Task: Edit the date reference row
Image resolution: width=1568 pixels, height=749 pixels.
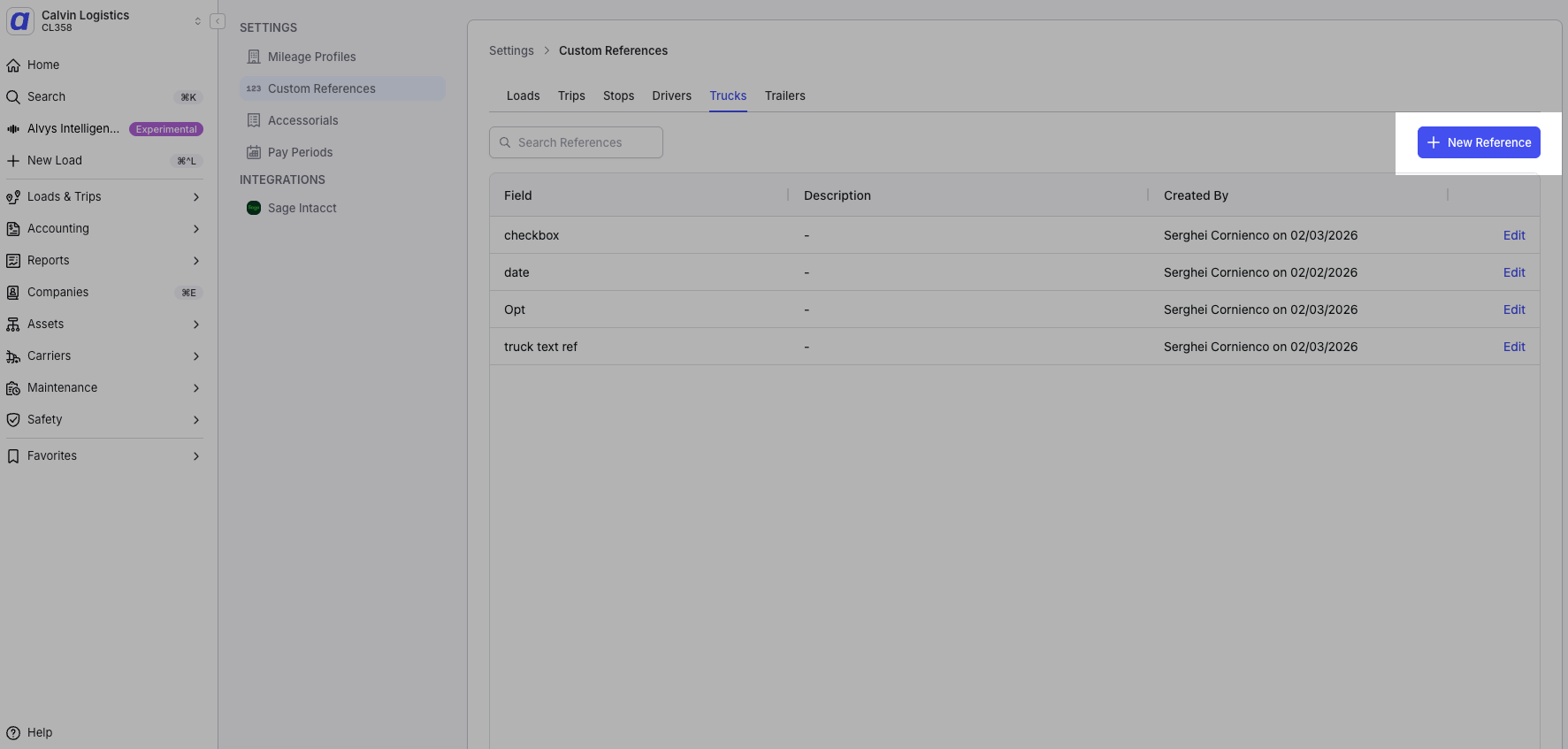Action: (x=1514, y=272)
